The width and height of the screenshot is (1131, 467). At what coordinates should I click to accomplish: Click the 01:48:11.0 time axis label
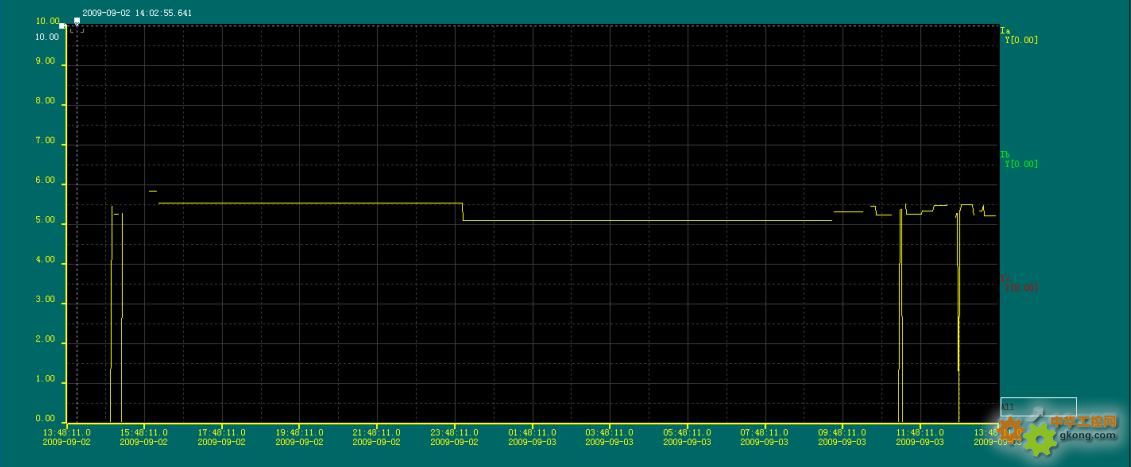(532, 432)
